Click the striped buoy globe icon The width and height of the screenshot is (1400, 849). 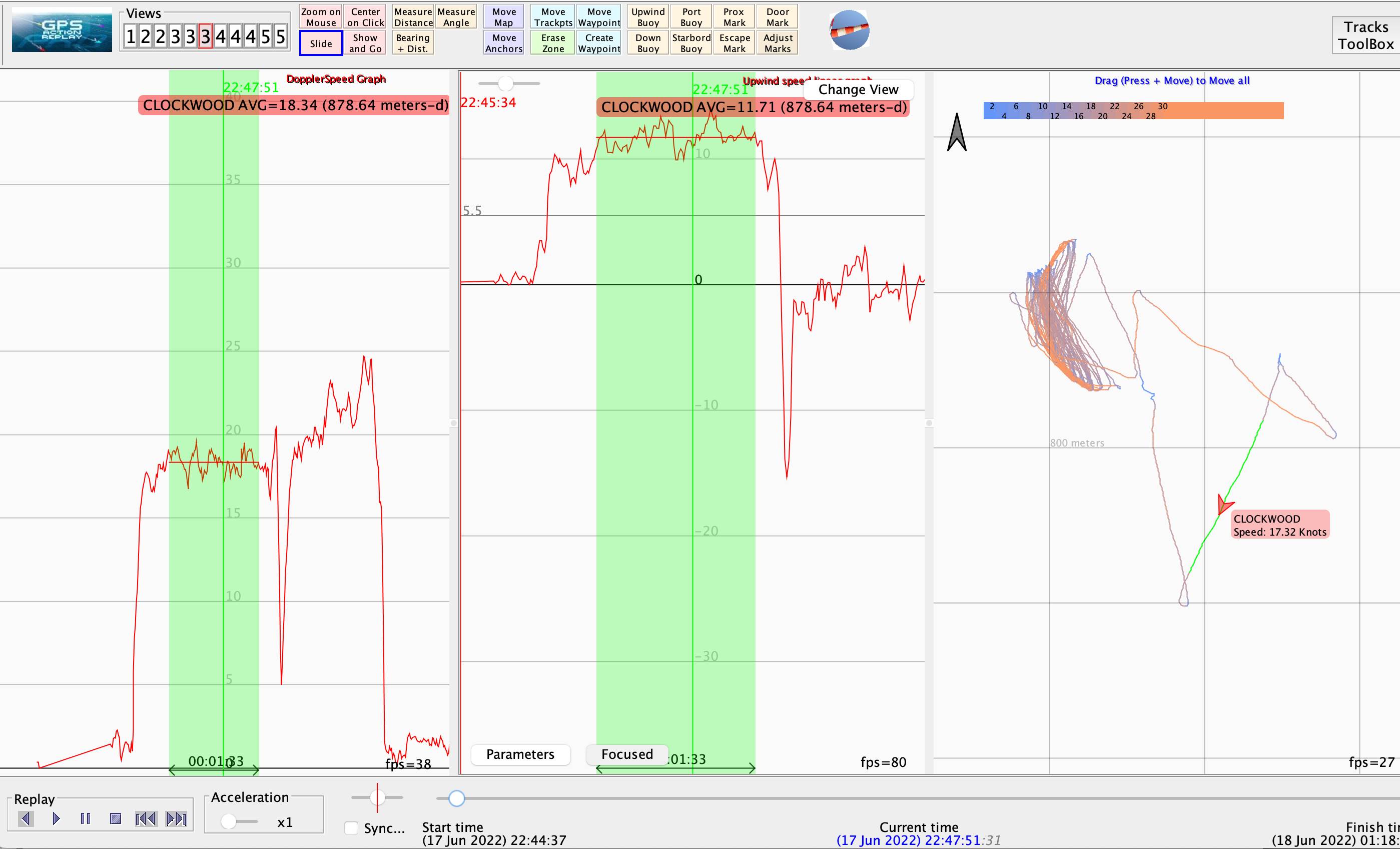click(x=850, y=30)
